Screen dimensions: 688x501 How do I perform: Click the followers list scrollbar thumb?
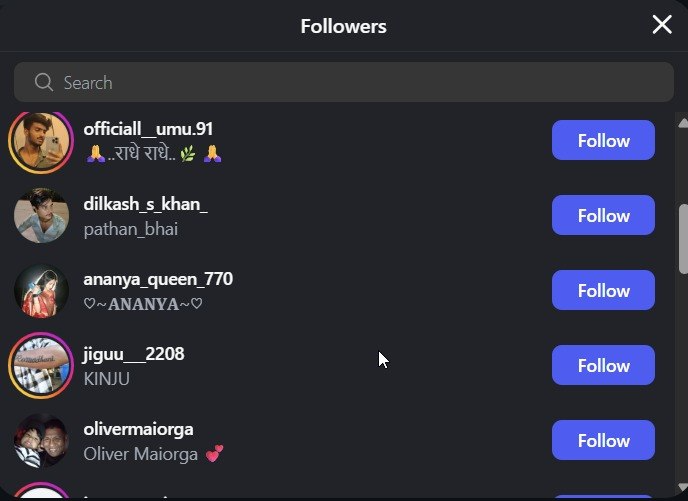[683, 239]
